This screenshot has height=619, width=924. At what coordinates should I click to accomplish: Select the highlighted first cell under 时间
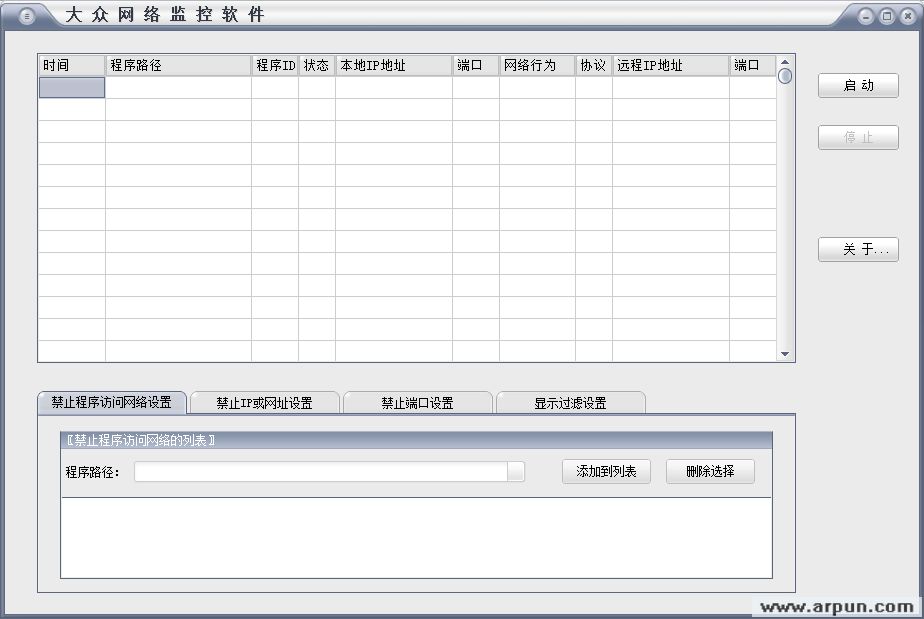pyautogui.click(x=72, y=87)
